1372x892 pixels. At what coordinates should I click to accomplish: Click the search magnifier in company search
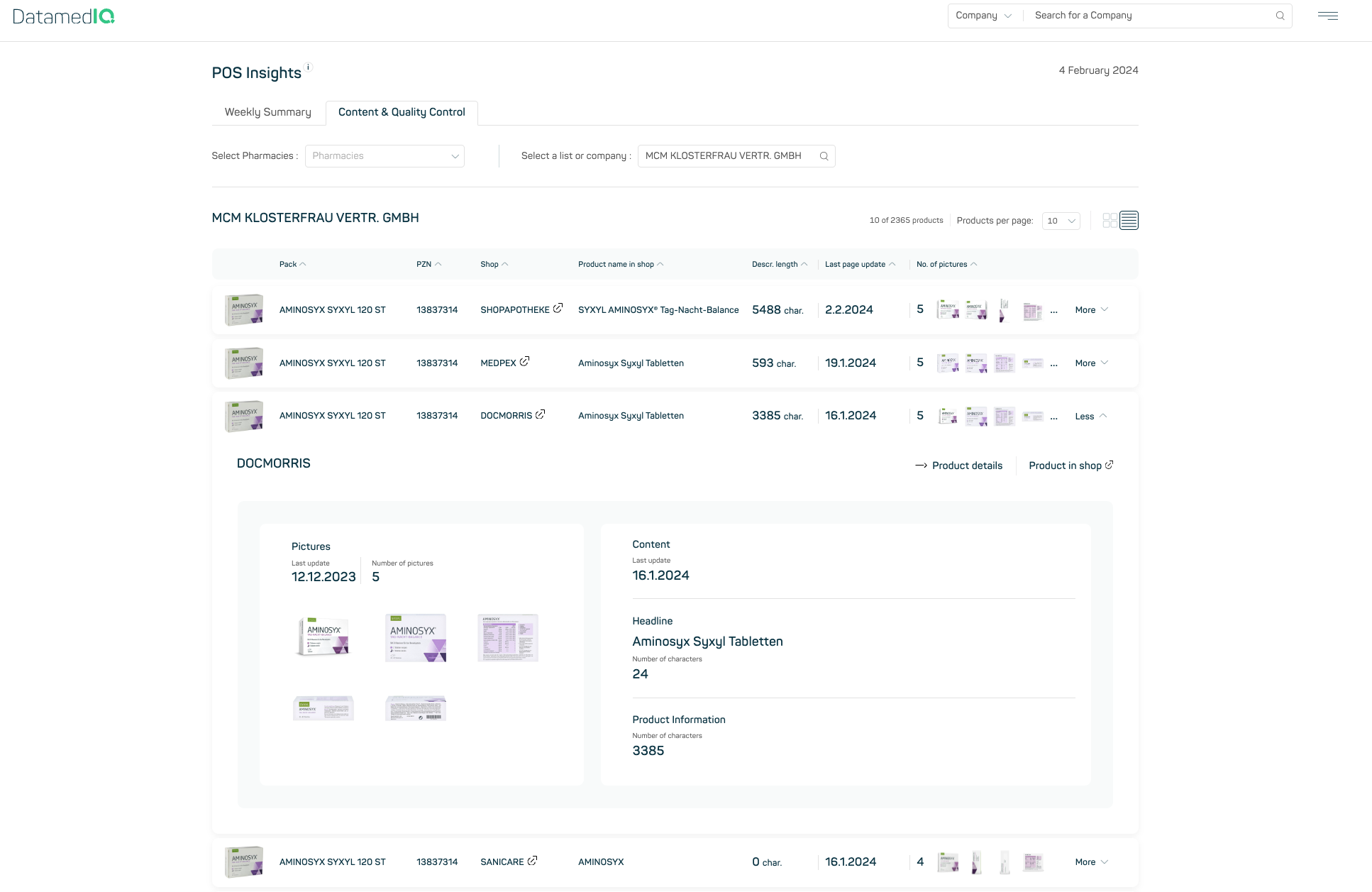coord(1280,16)
